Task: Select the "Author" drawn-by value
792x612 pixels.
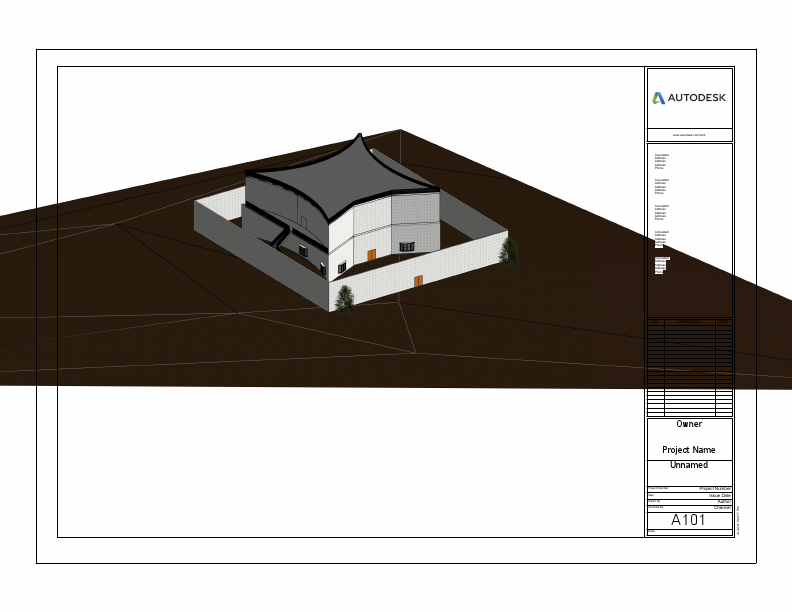Action: [724, 502]
